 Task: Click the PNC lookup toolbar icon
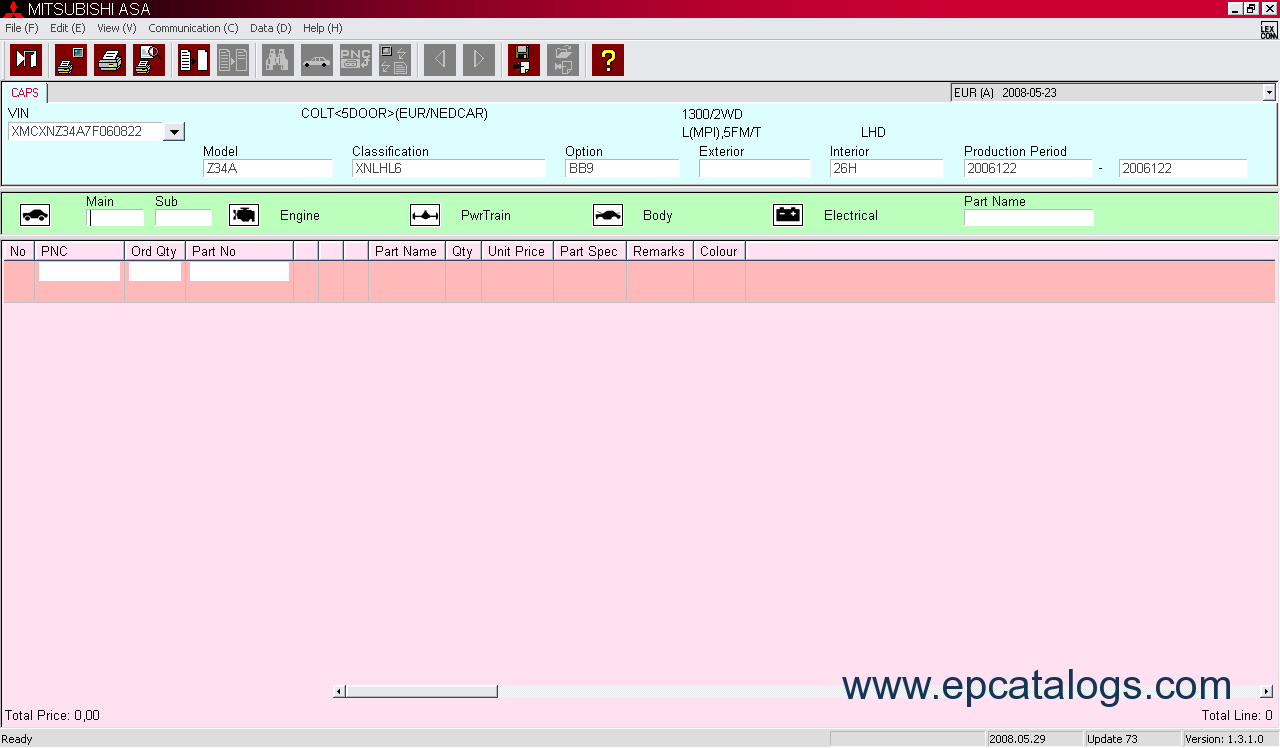coord(356,60)
